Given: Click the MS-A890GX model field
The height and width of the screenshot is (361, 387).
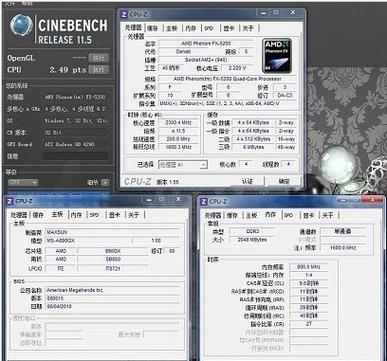Looking at the screenshot, I should click(x=88, y=240).
